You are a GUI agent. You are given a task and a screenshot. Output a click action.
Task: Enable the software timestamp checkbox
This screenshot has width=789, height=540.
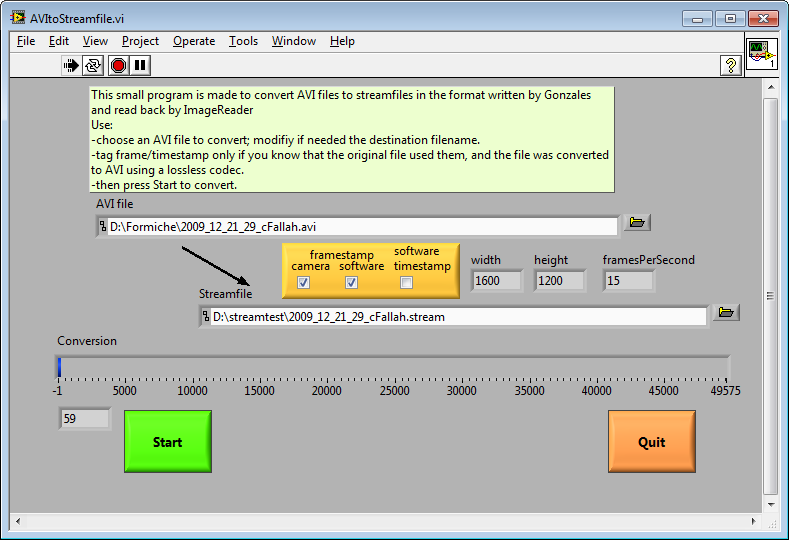407,283
